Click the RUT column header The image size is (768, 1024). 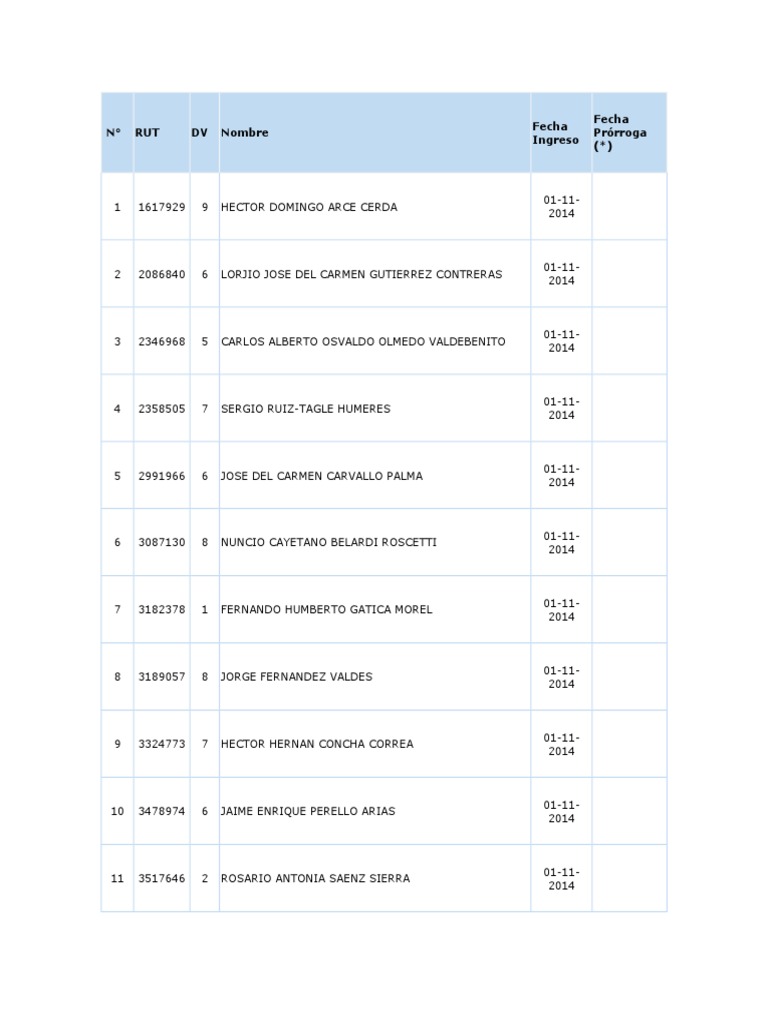(x=147, y=133)
